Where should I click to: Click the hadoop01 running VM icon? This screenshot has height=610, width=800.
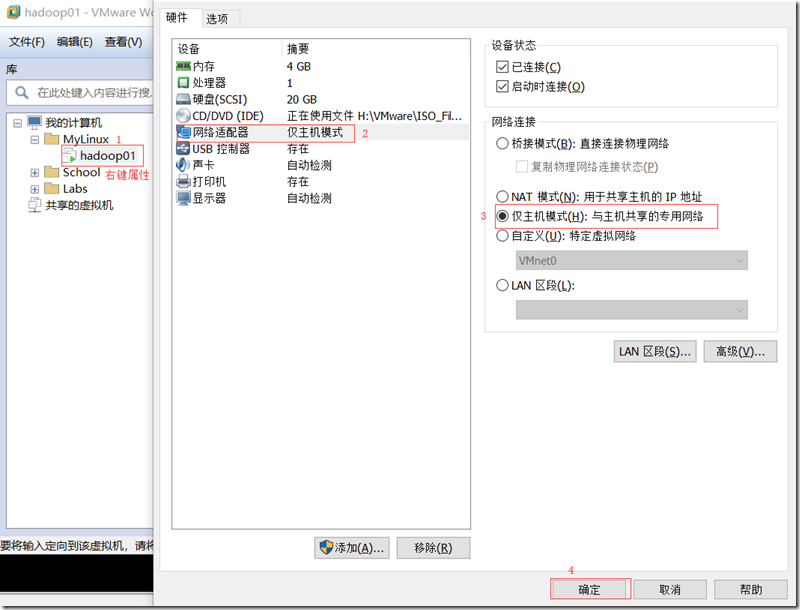coord(70,156)
